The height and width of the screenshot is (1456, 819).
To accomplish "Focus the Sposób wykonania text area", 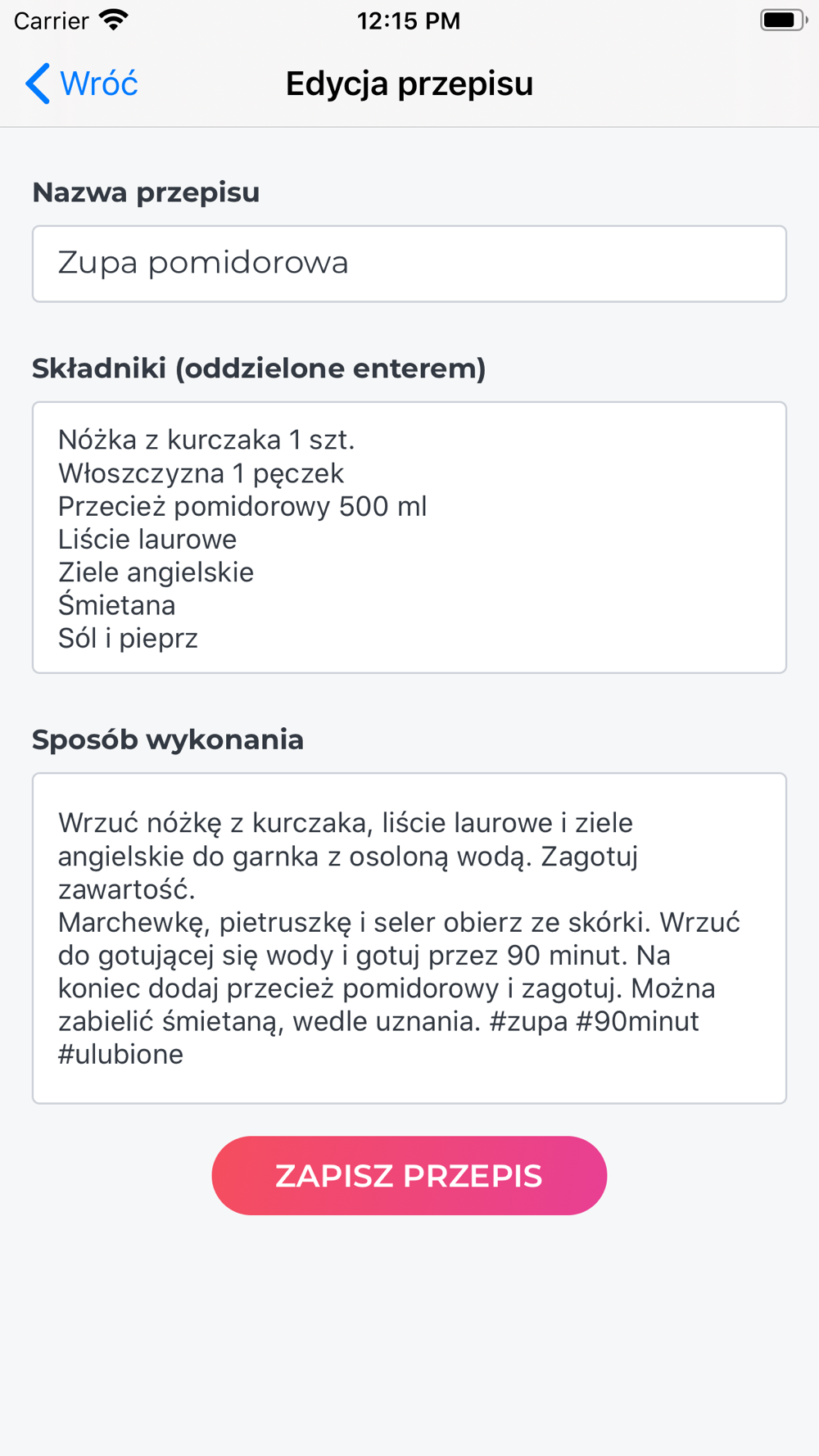I will coord(409,938).
